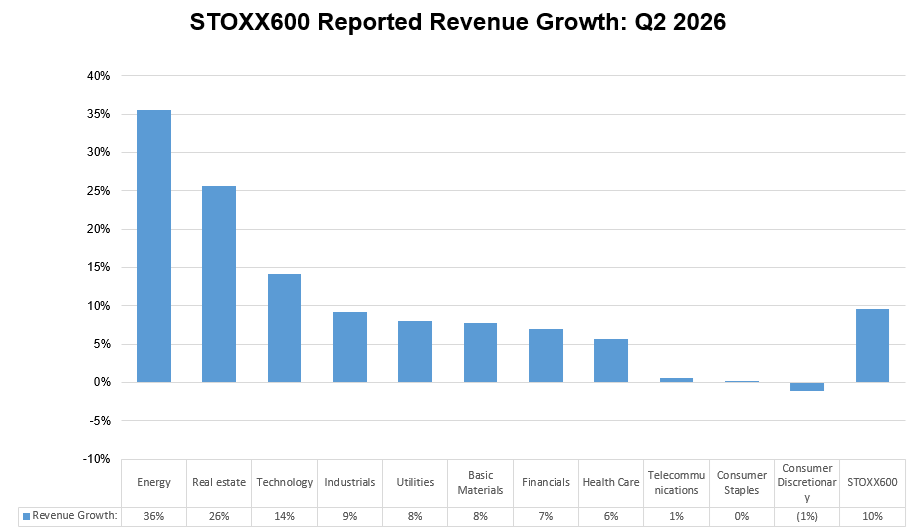
Task: Click the 8% value under Utilities
Action: [415, 516]
